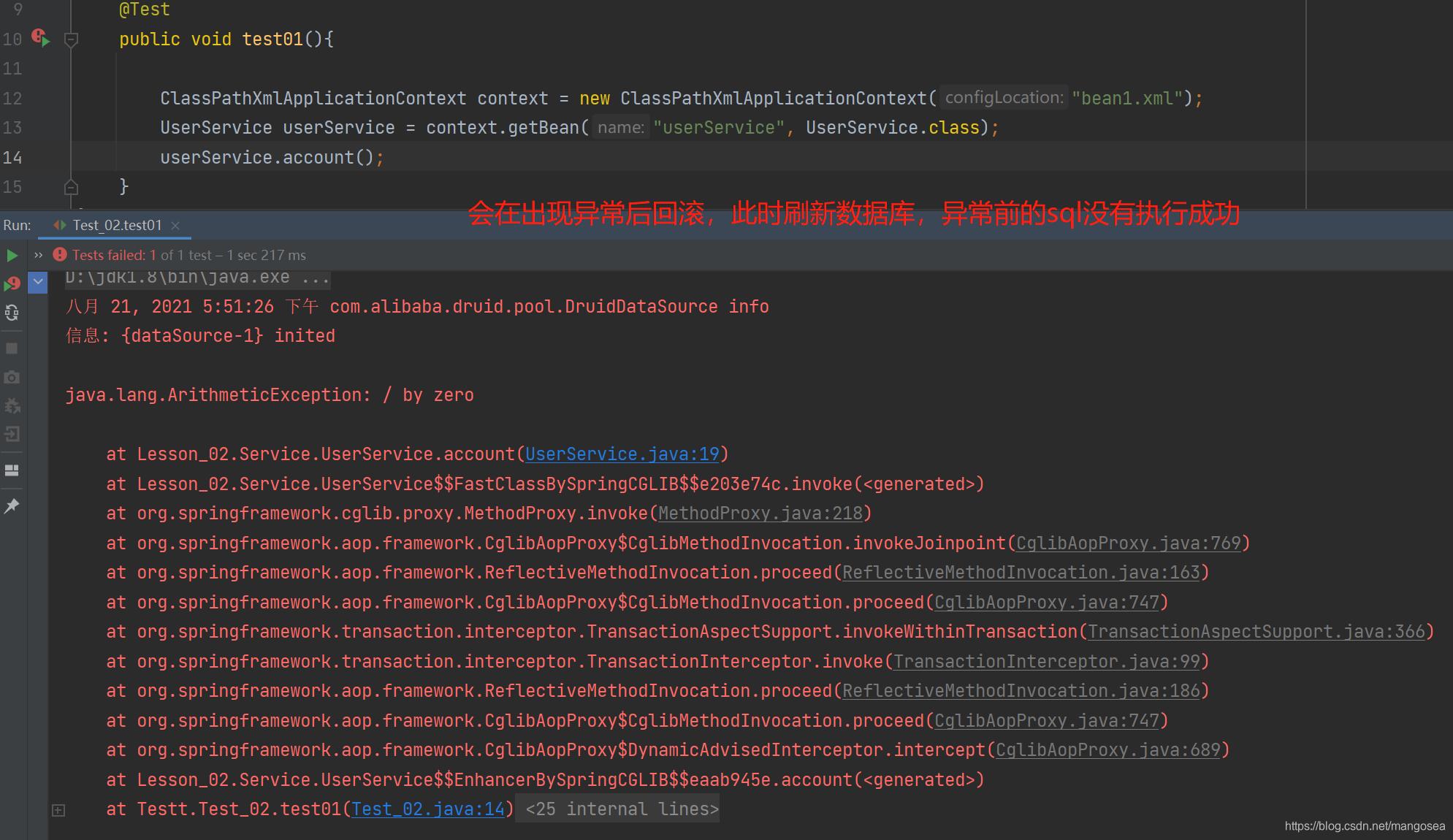
Task: Click the bug attach debugger icon
Action: pos(12,406)
